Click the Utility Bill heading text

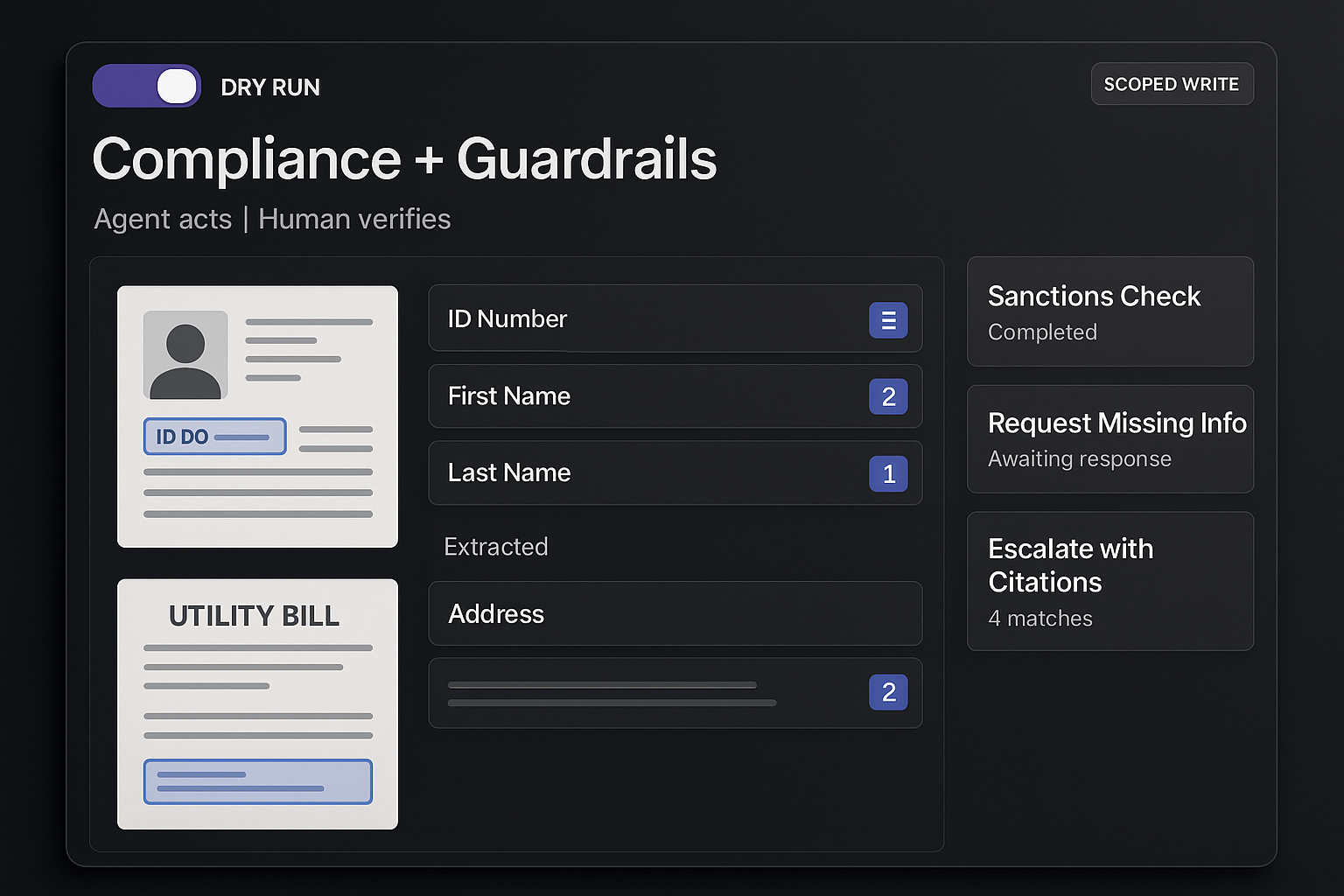pos(254,616)
